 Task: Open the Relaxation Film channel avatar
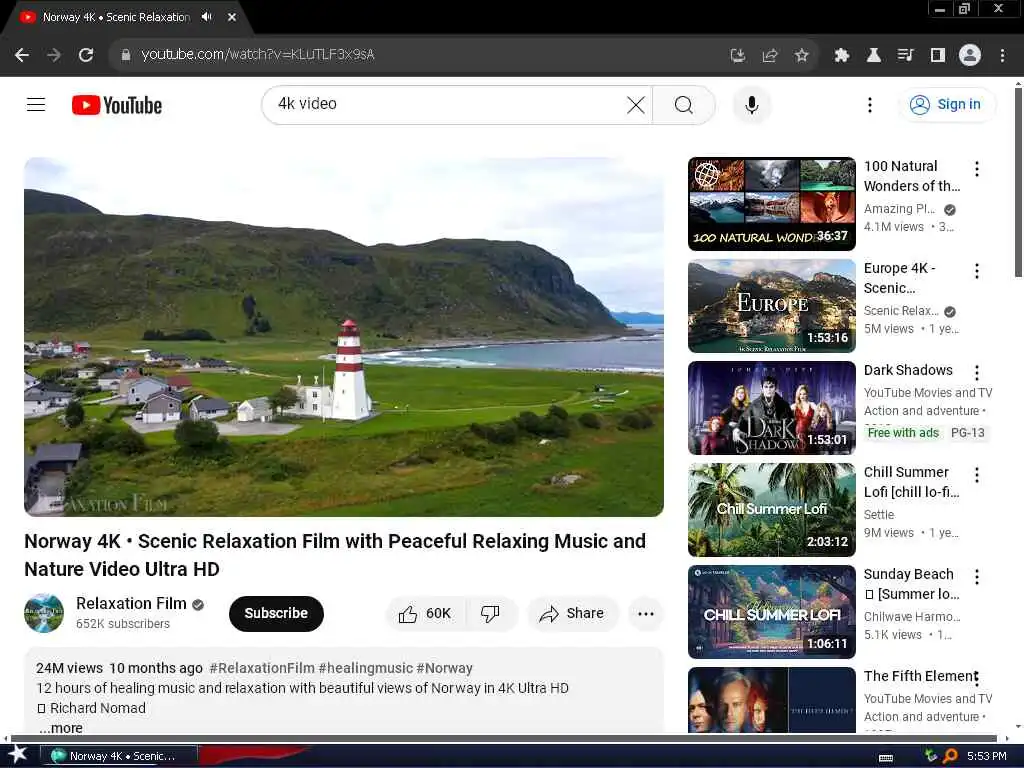[x=44, y=613]
